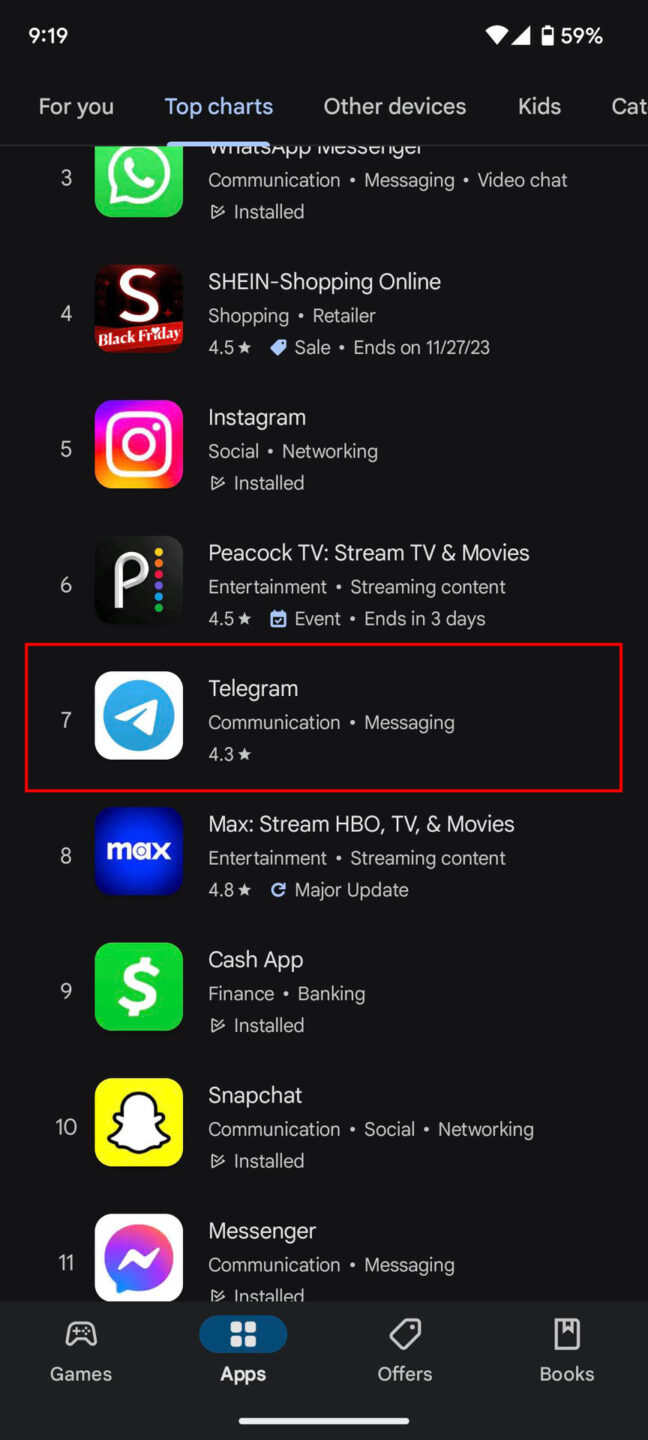Open the Snapchat ghost icon
The width and height of the screenshot is (648, 1440).
[x=139, y=1122]
